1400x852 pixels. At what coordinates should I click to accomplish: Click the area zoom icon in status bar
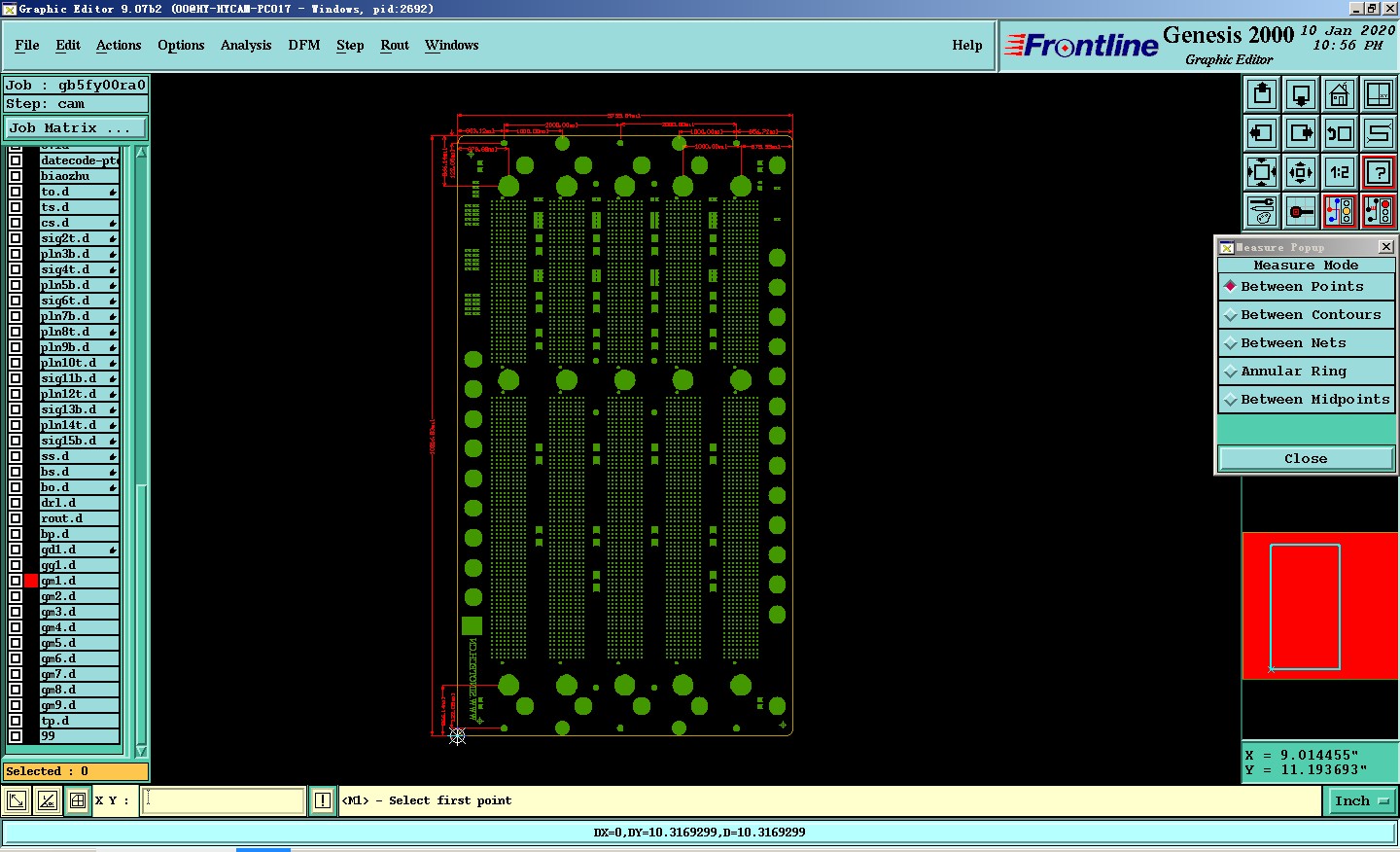17,800
